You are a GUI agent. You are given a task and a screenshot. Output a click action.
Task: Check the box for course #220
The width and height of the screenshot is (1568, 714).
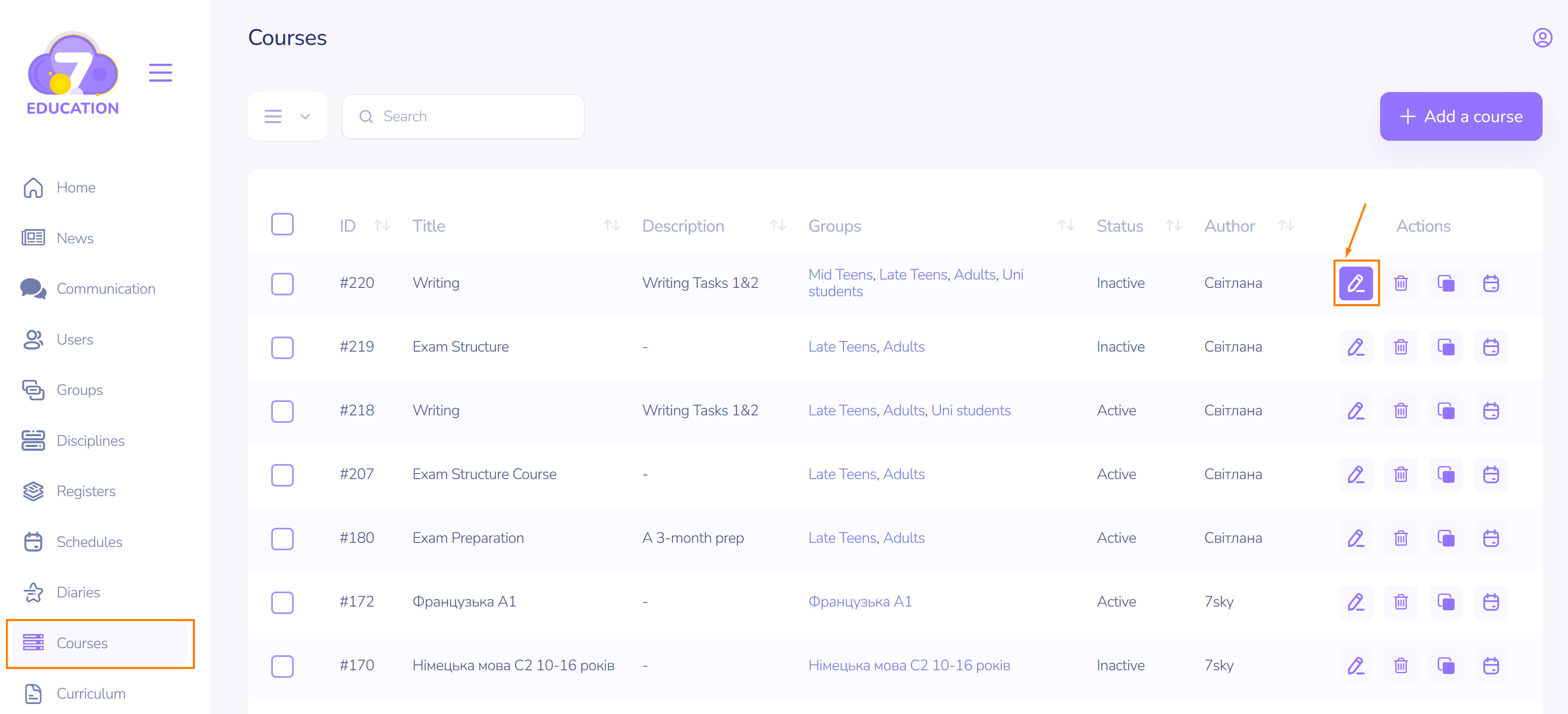click(282, 284)
